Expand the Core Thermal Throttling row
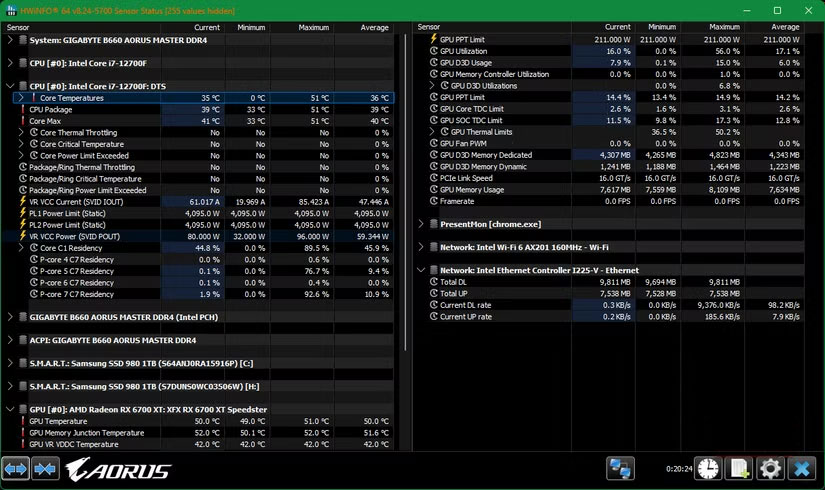This screenshot has height=490, width=825. point(21,133)
